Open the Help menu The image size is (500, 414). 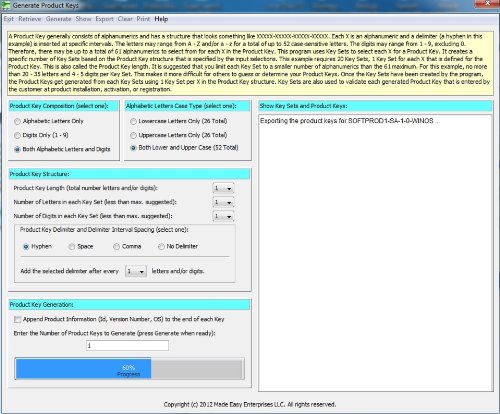tap(161, 19)
